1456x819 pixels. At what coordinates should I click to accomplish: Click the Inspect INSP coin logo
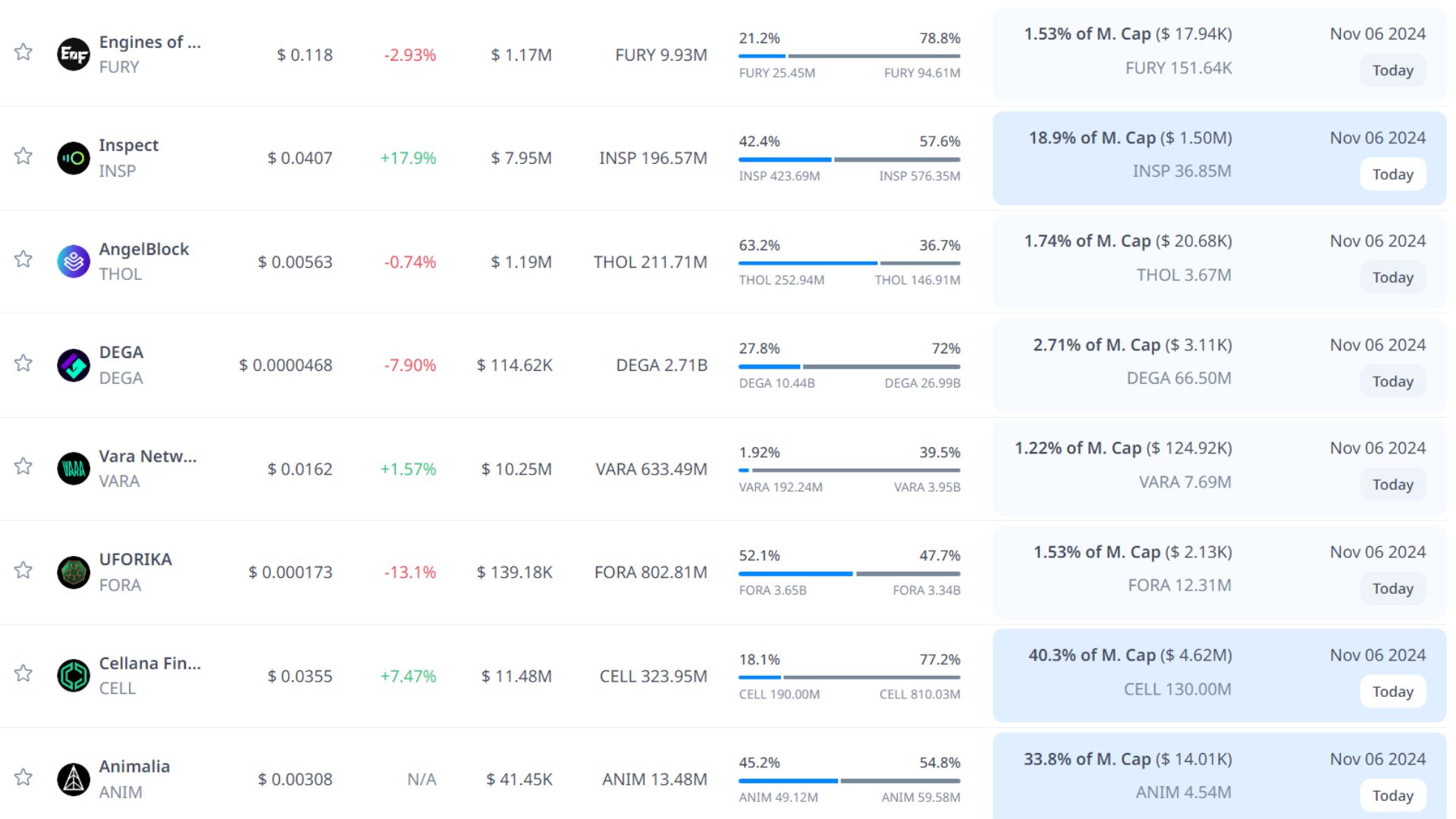tap(74, 158)
